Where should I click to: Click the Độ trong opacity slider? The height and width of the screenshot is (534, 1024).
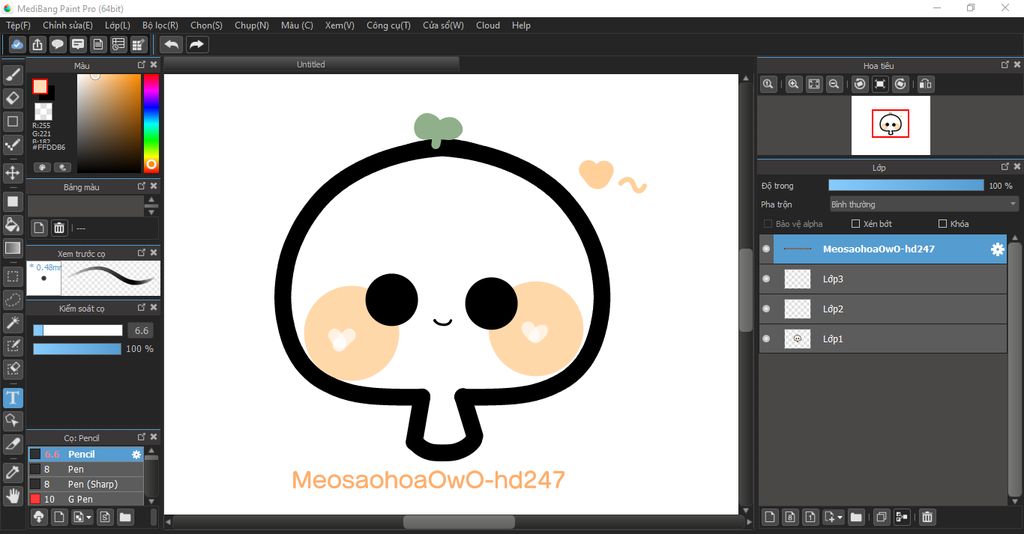(906, 185)
